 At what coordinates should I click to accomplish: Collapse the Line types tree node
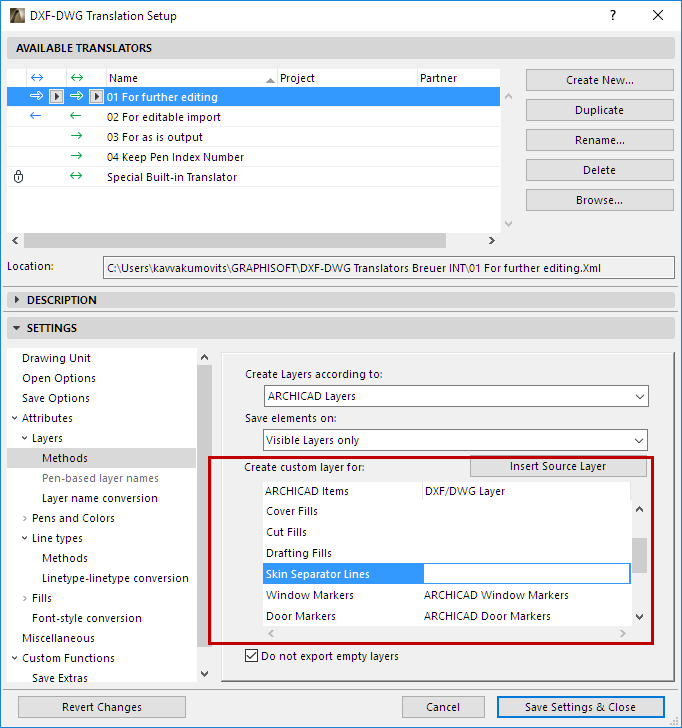click(x=25, y=538)
